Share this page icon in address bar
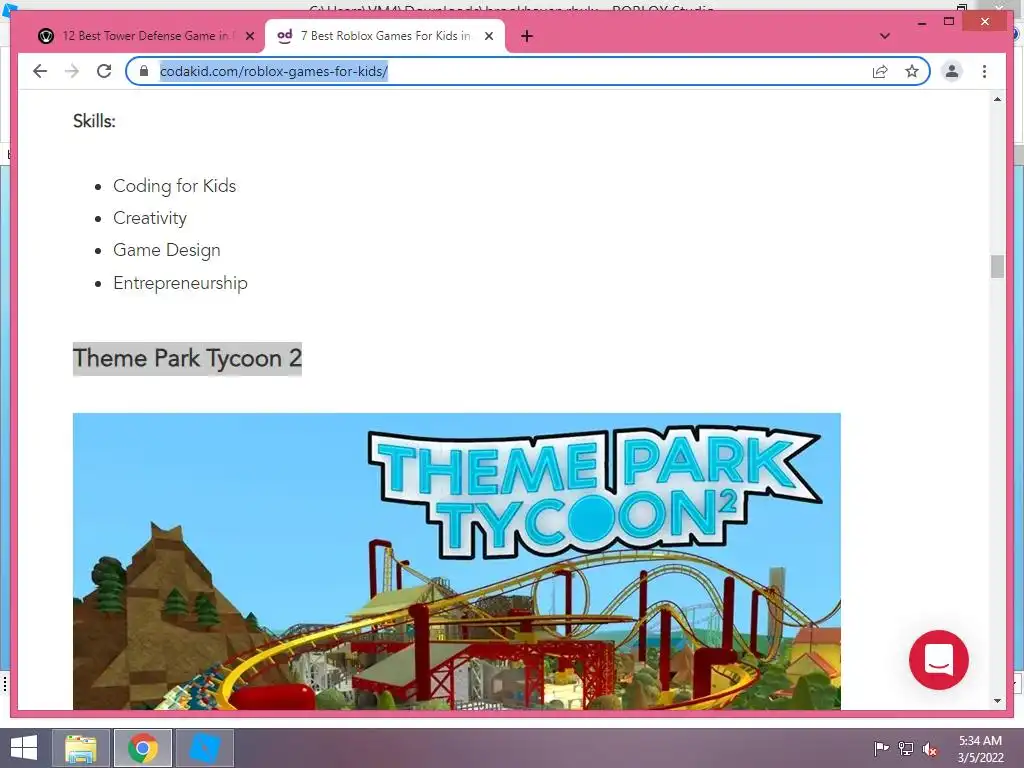1024x768 pixels. pos(880,71)
